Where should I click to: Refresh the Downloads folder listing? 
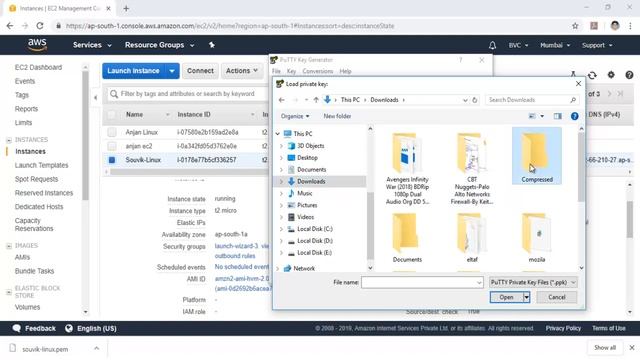(475, 100)
